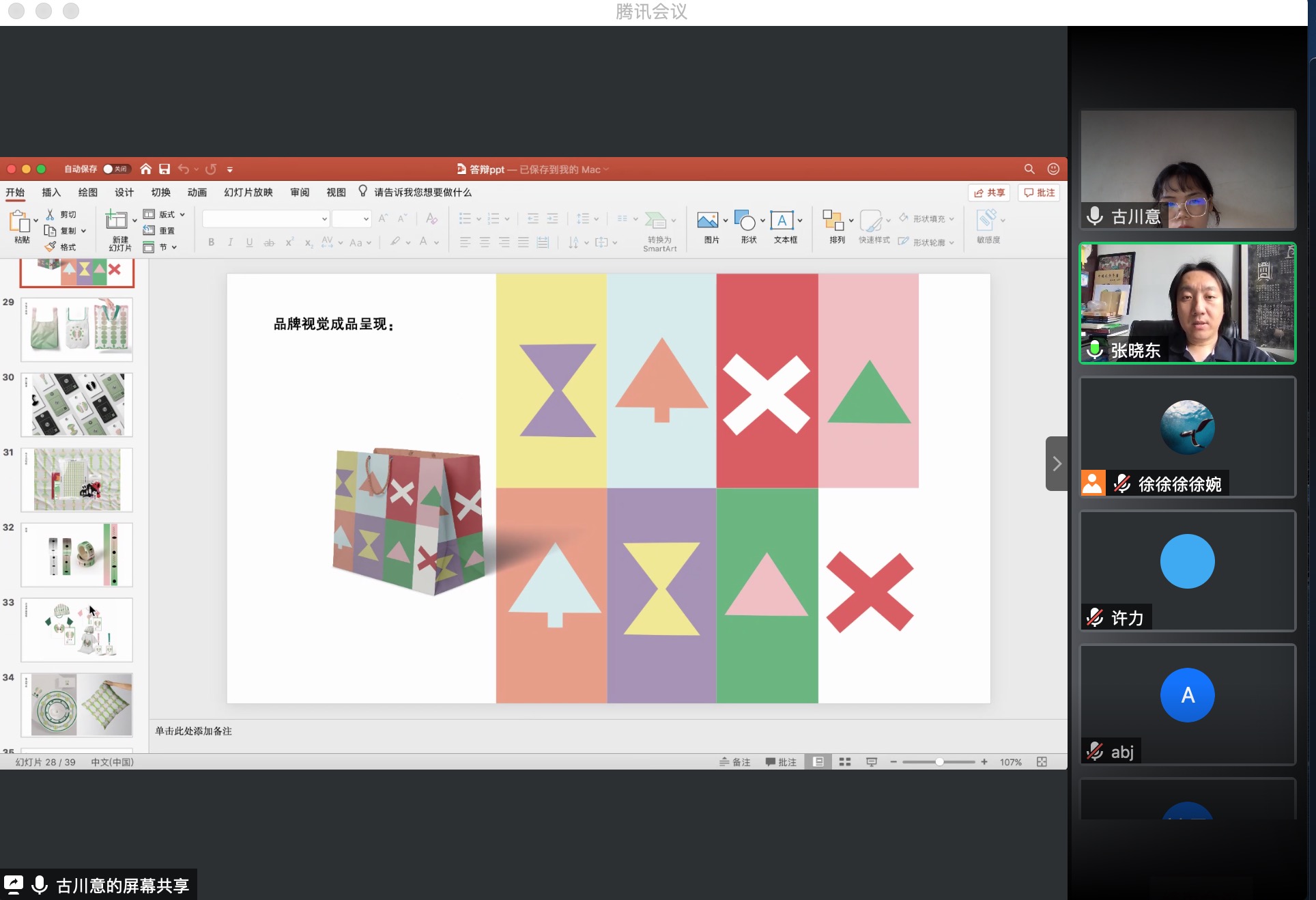Open the 形状 shapes tool
The width and height of the screenshot is (1316, 900).
click(x=745, y=221)
